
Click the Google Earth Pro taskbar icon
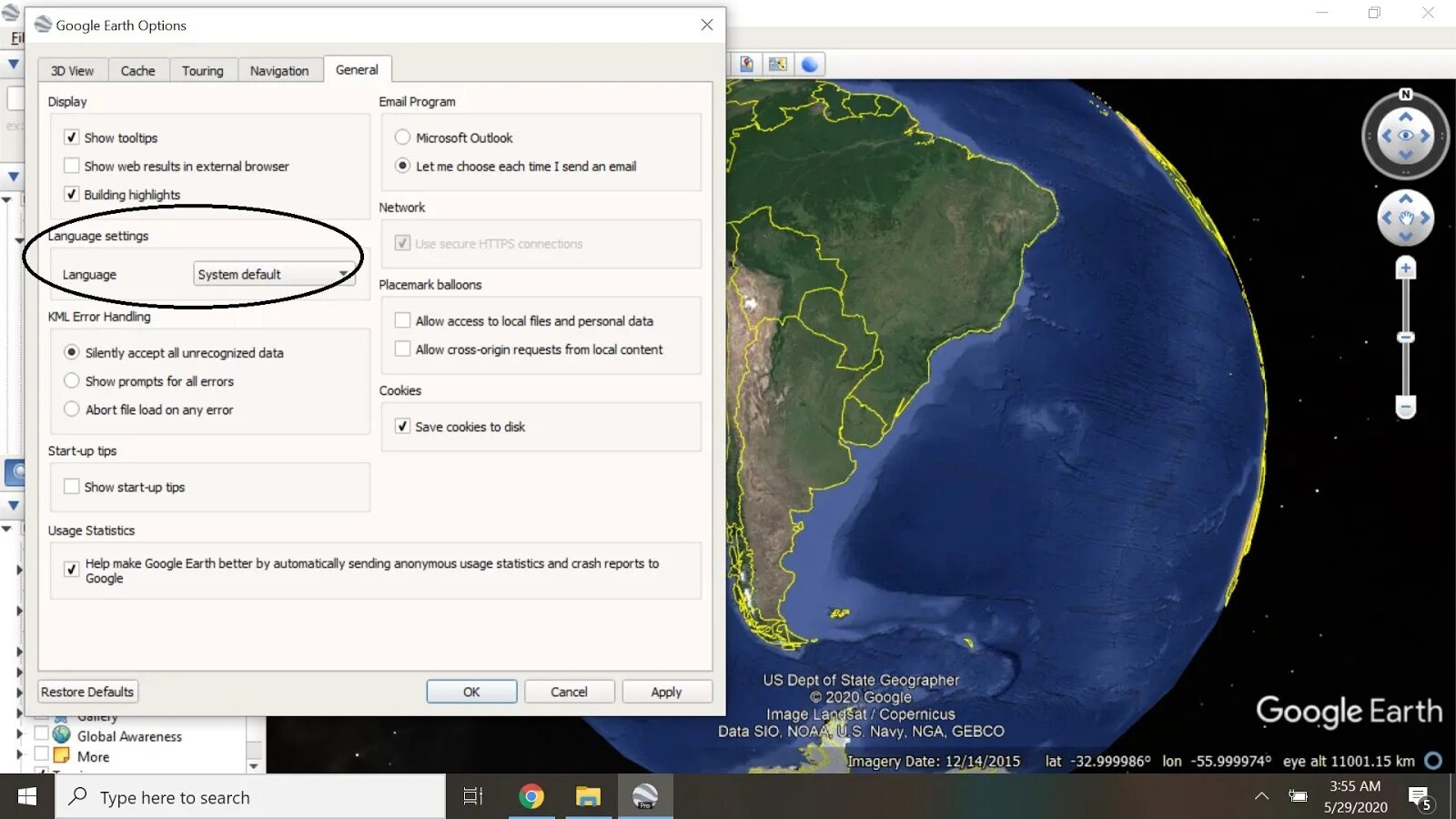(645, 797)
